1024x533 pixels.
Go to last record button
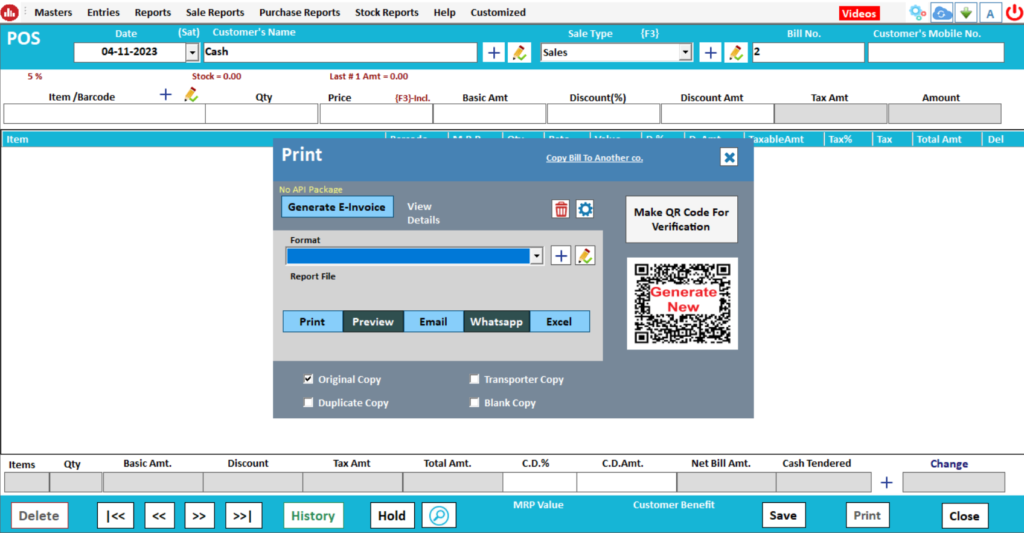click(x=243, y=515)
